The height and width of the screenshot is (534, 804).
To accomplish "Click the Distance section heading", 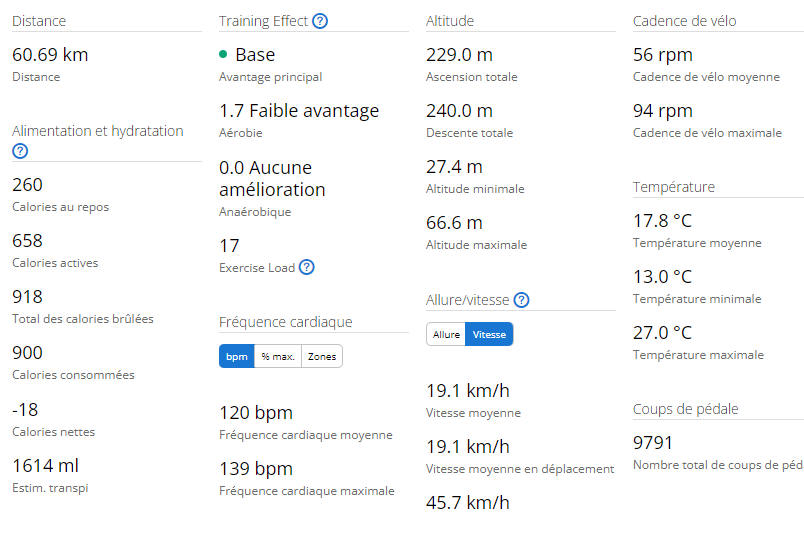I will (39, 21).
